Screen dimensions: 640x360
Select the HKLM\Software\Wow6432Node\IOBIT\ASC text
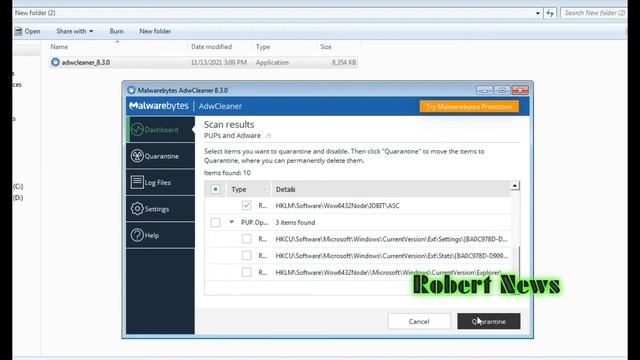click(x=337, y=205)
